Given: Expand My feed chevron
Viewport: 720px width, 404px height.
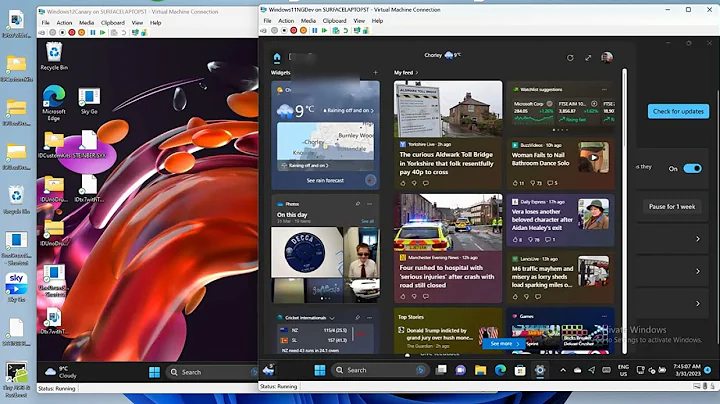Looking at the screenshot, I should coord(416,73).
